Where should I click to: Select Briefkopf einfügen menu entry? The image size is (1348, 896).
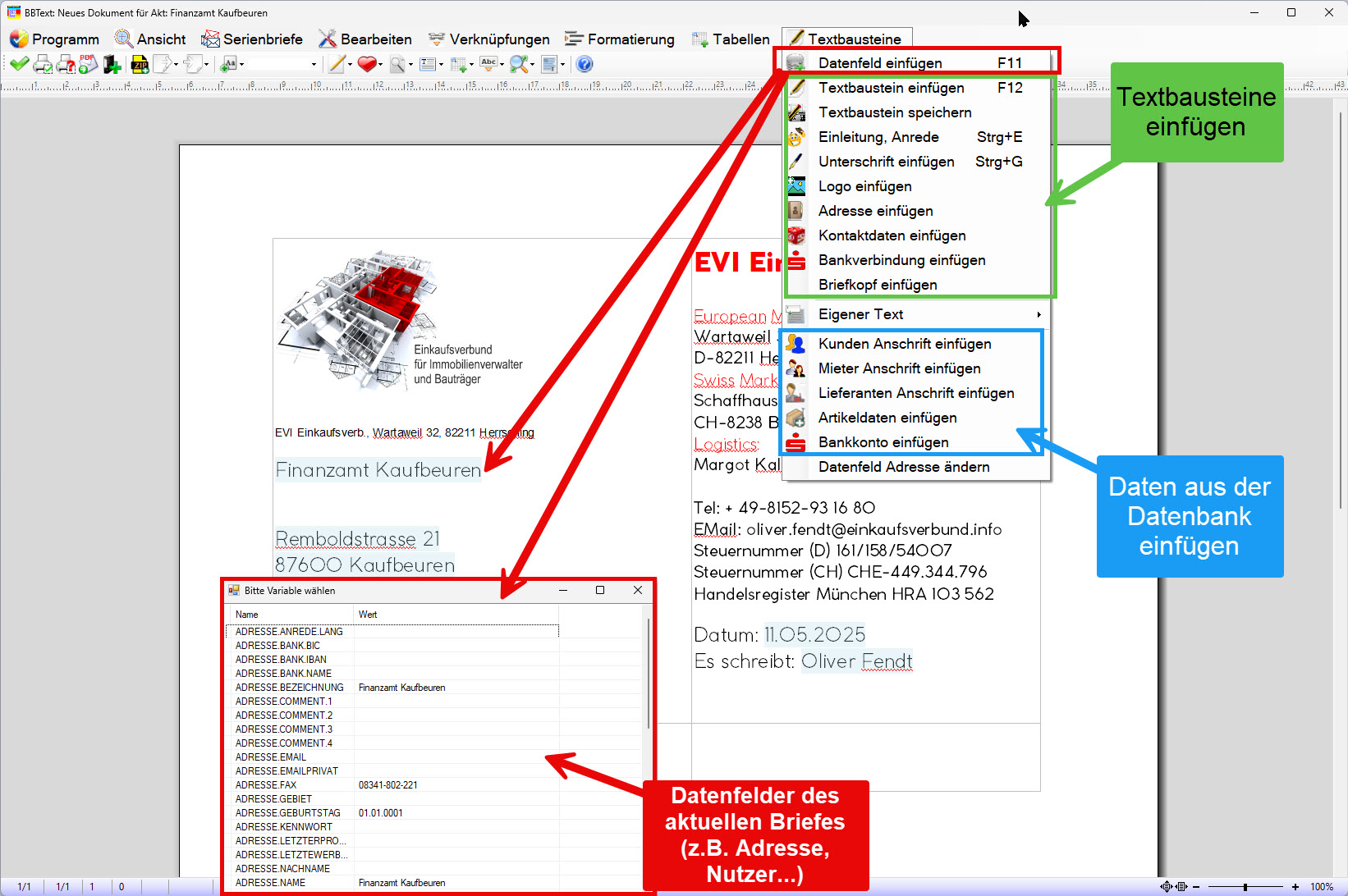[917, 285]
